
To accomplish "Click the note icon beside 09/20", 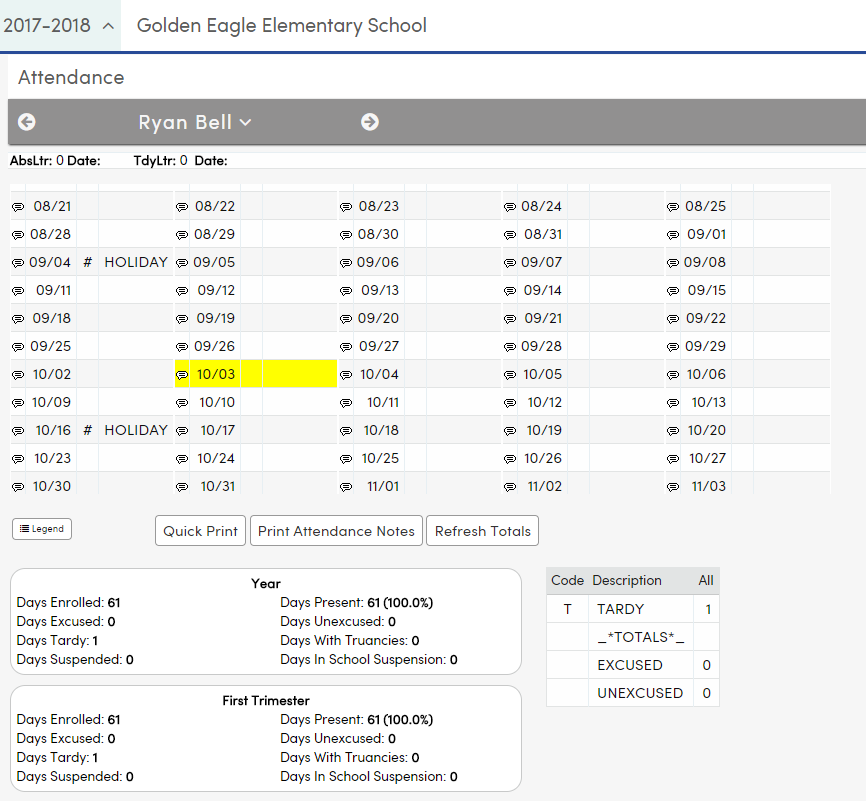I will coord(345,318).
